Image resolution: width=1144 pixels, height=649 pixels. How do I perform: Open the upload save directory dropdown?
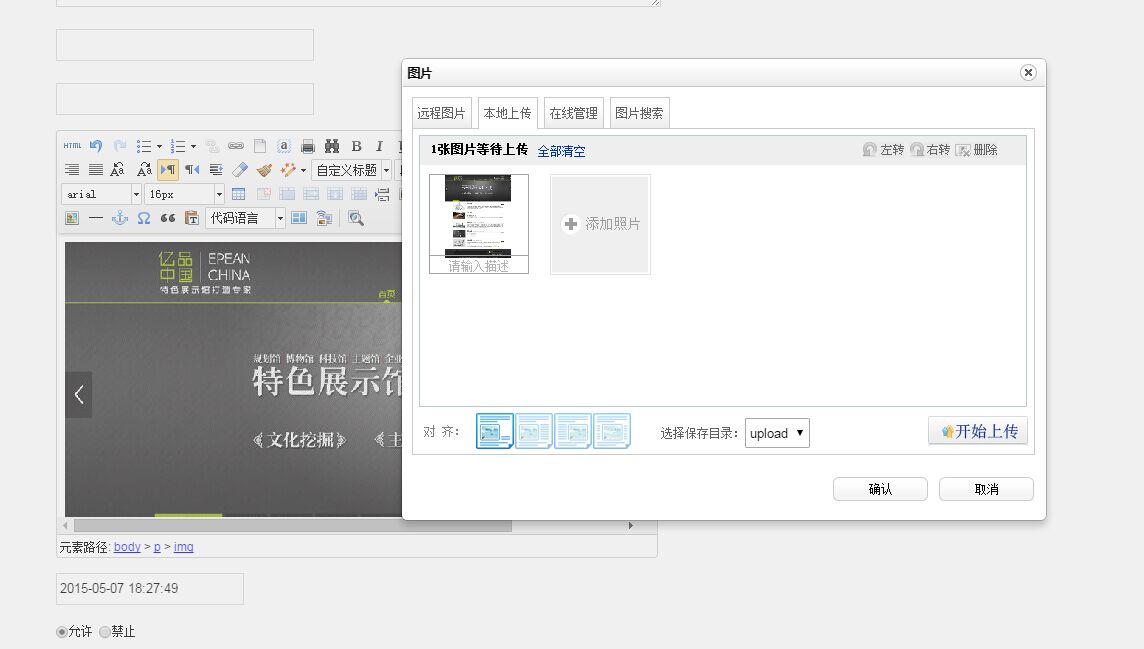[777, 433]
